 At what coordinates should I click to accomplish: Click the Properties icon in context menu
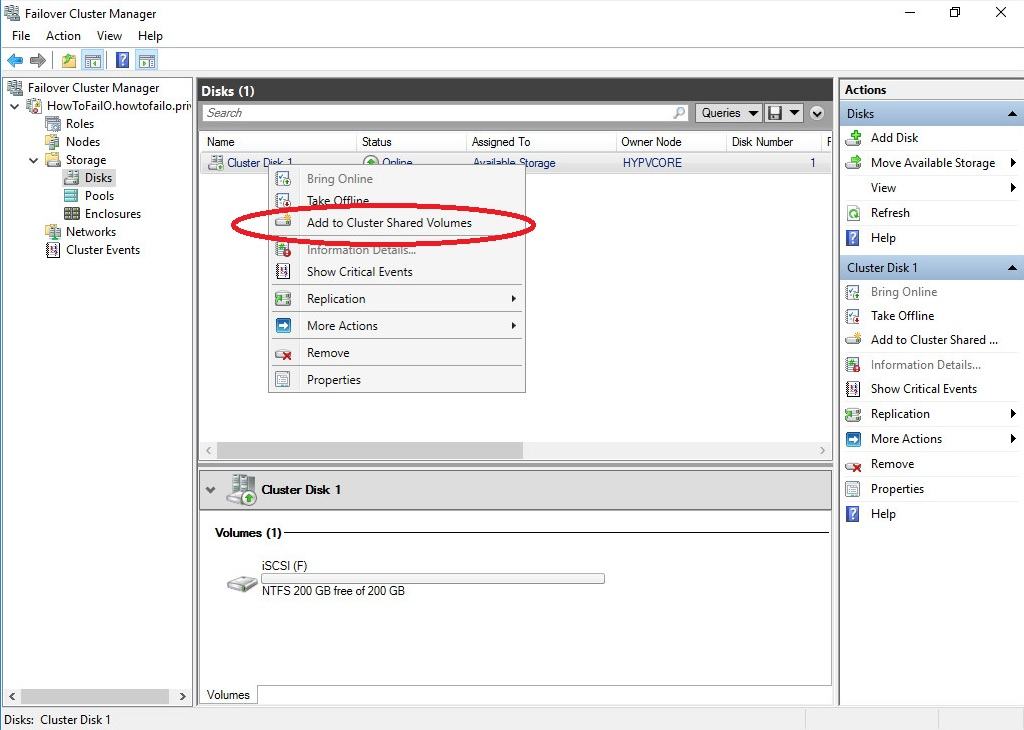pos(283,379)
